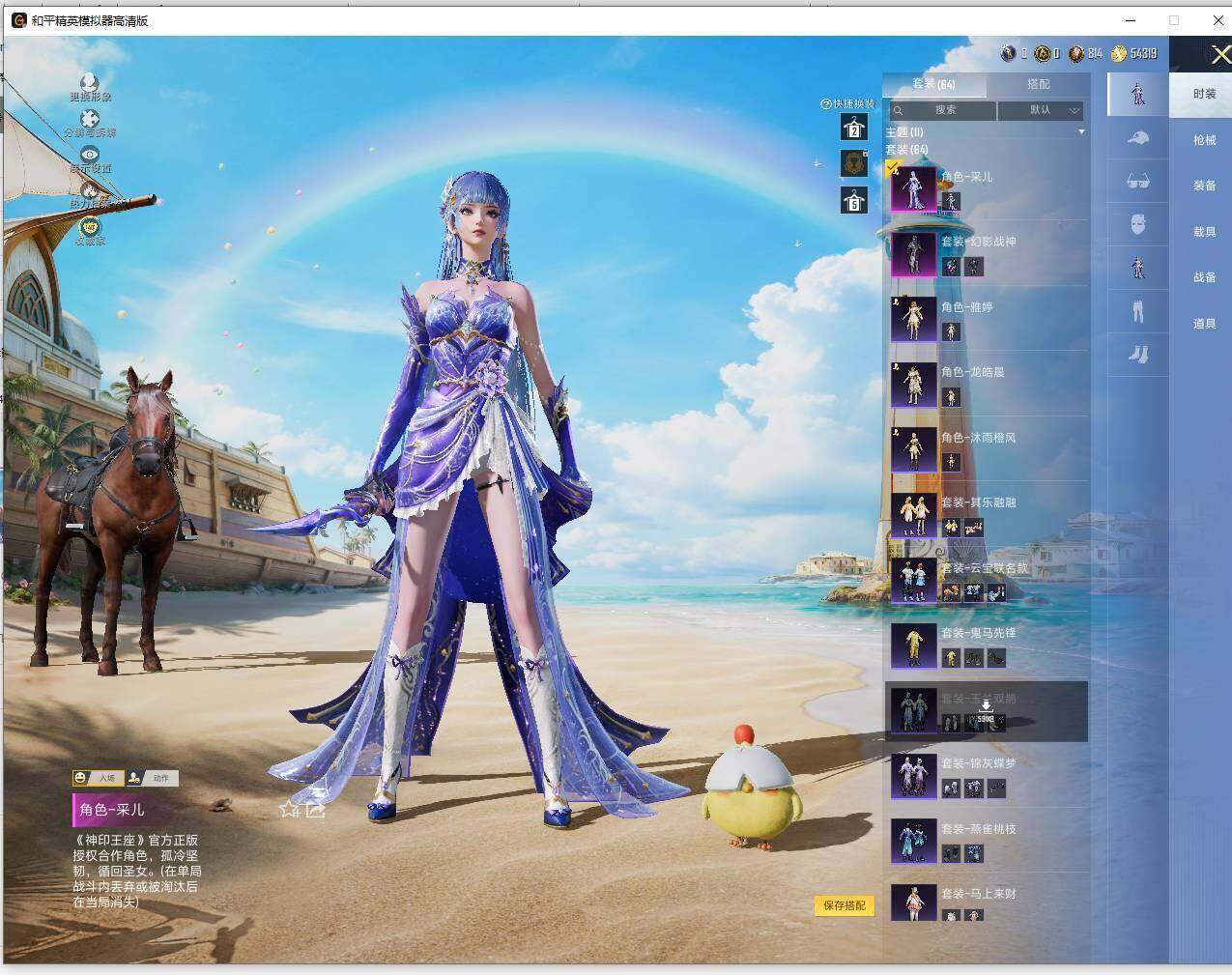Image resolution: width=1232 pixels, height=975 pixels.
Task: Select the 套装-鬼马先锋 outfit thumbnail
Action: tap(913, 645)
